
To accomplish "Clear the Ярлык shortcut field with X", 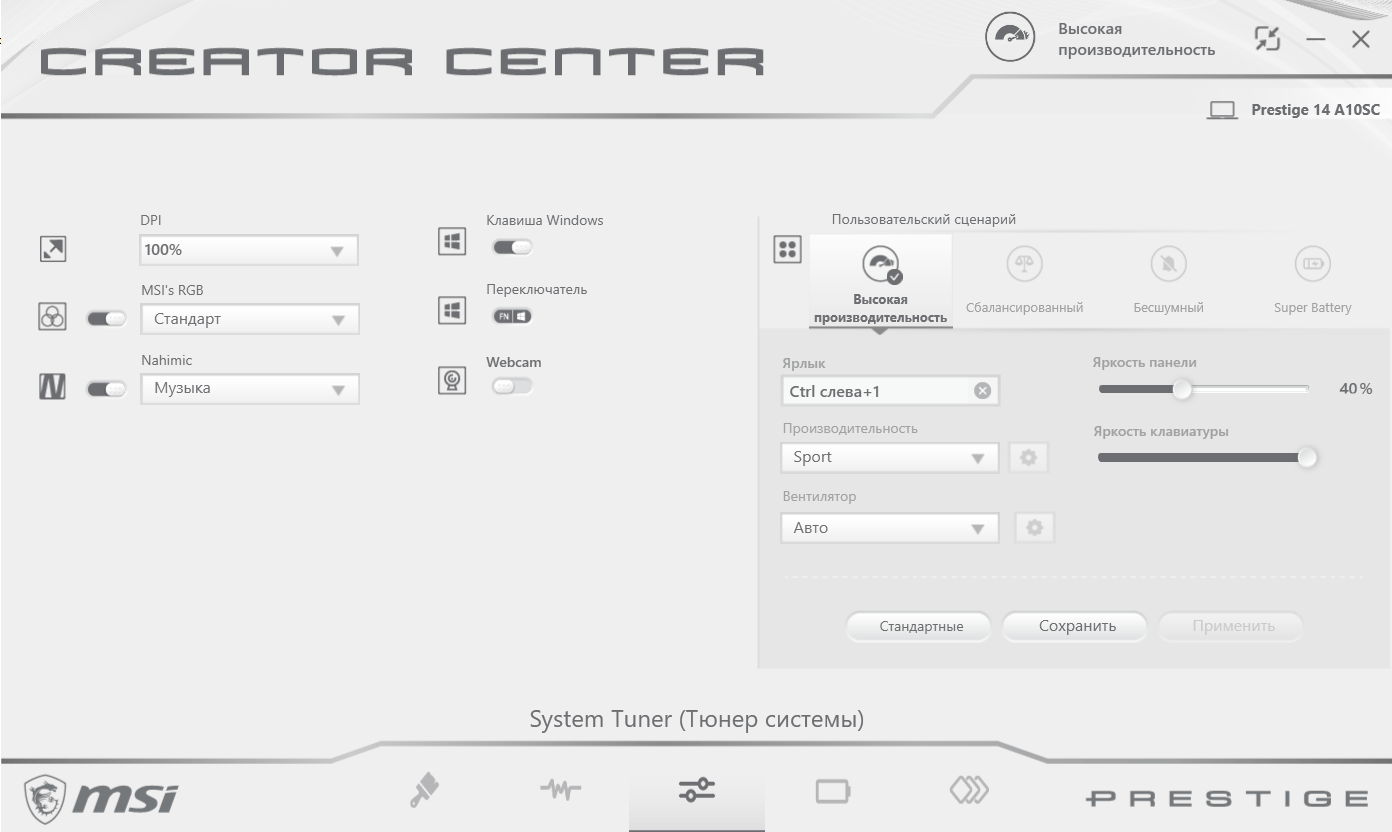I will pyautogui.click(x=982, y=391).
